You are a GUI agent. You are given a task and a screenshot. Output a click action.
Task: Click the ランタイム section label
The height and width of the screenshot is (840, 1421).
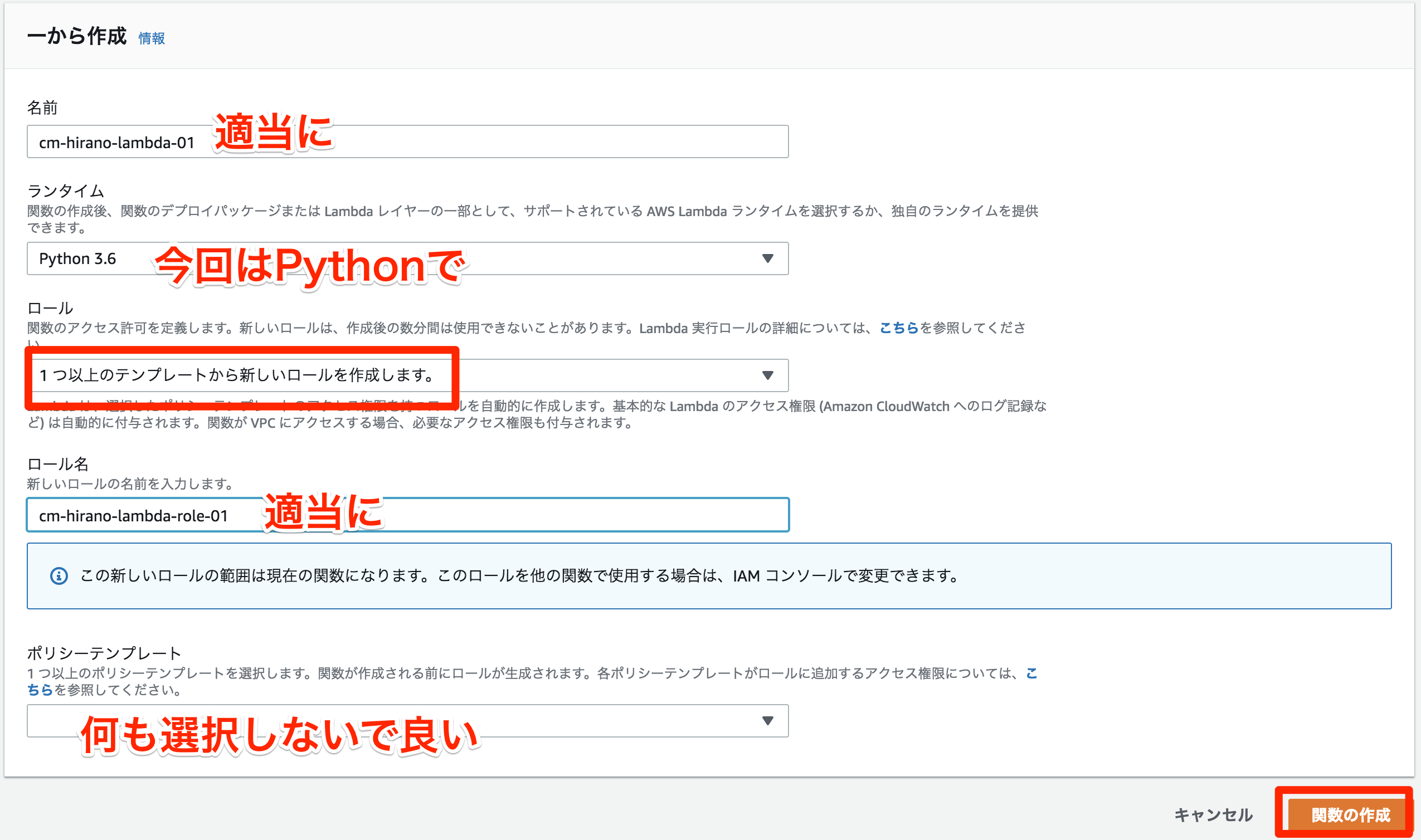(66, 191)
